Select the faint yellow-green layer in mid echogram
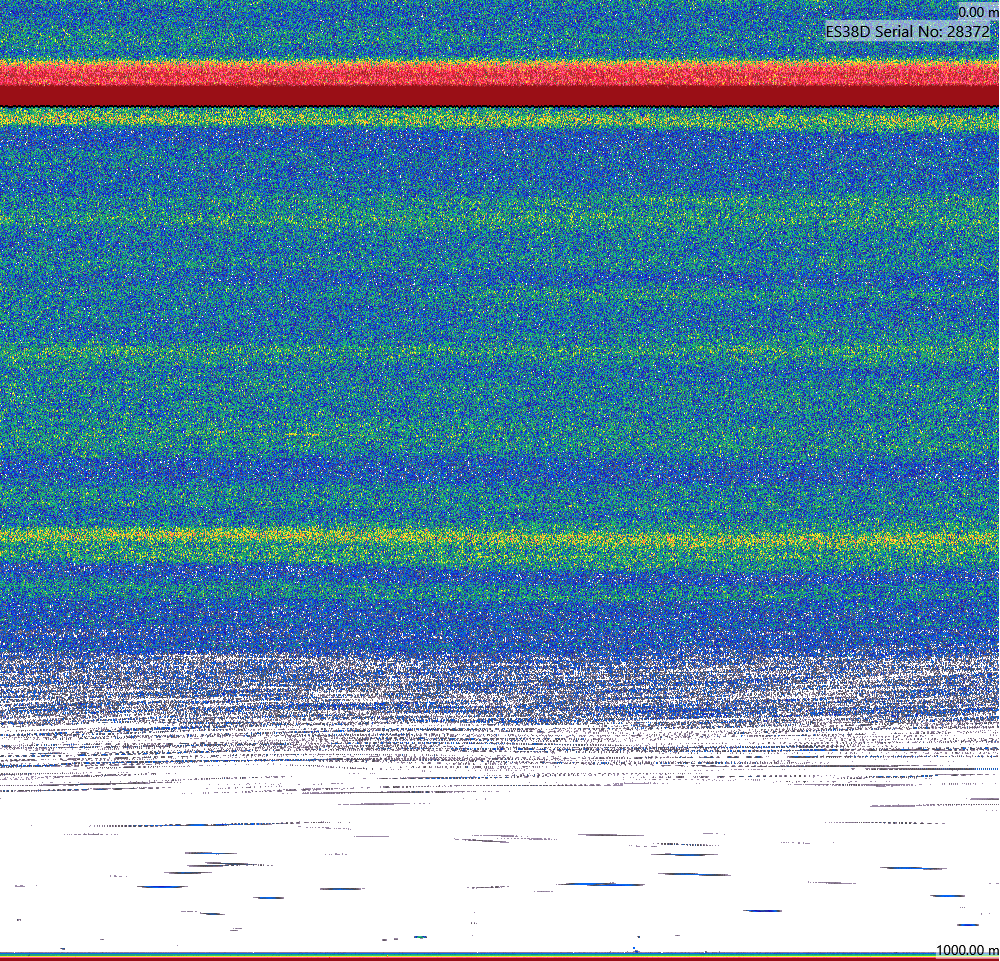This screenshot has width=1000, height=961. pos(500,352)
